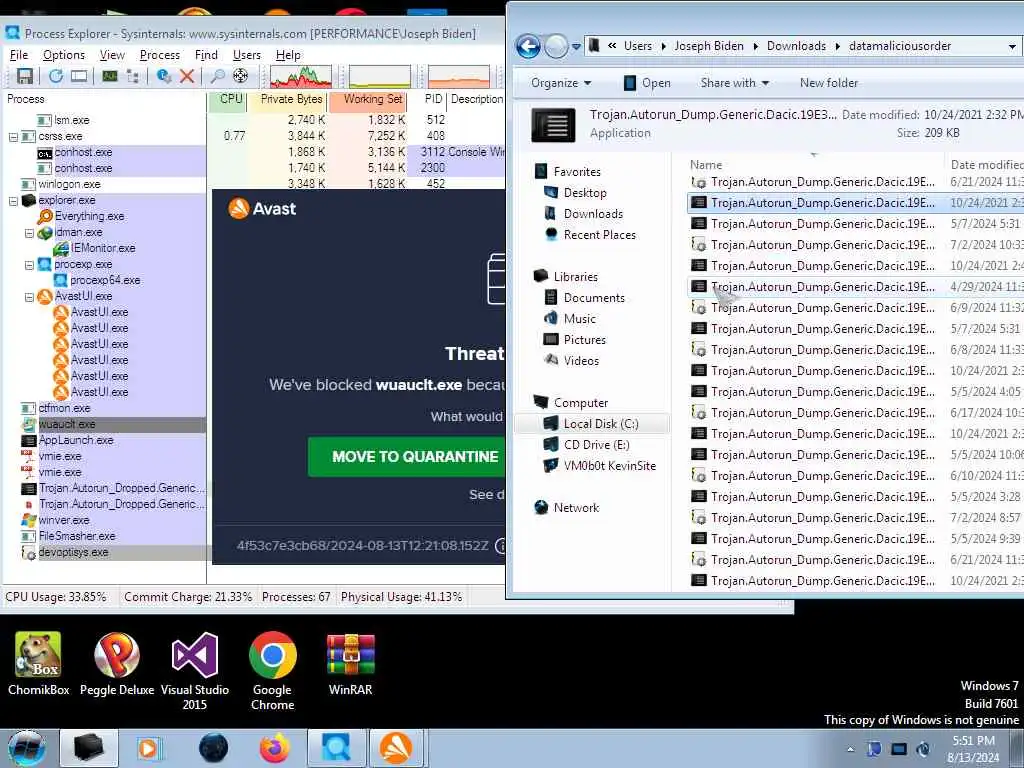Viewport: 1024px width, 768px height.
Task: Toggle the process tree view icon in toolbar
Action: (133, 76)
